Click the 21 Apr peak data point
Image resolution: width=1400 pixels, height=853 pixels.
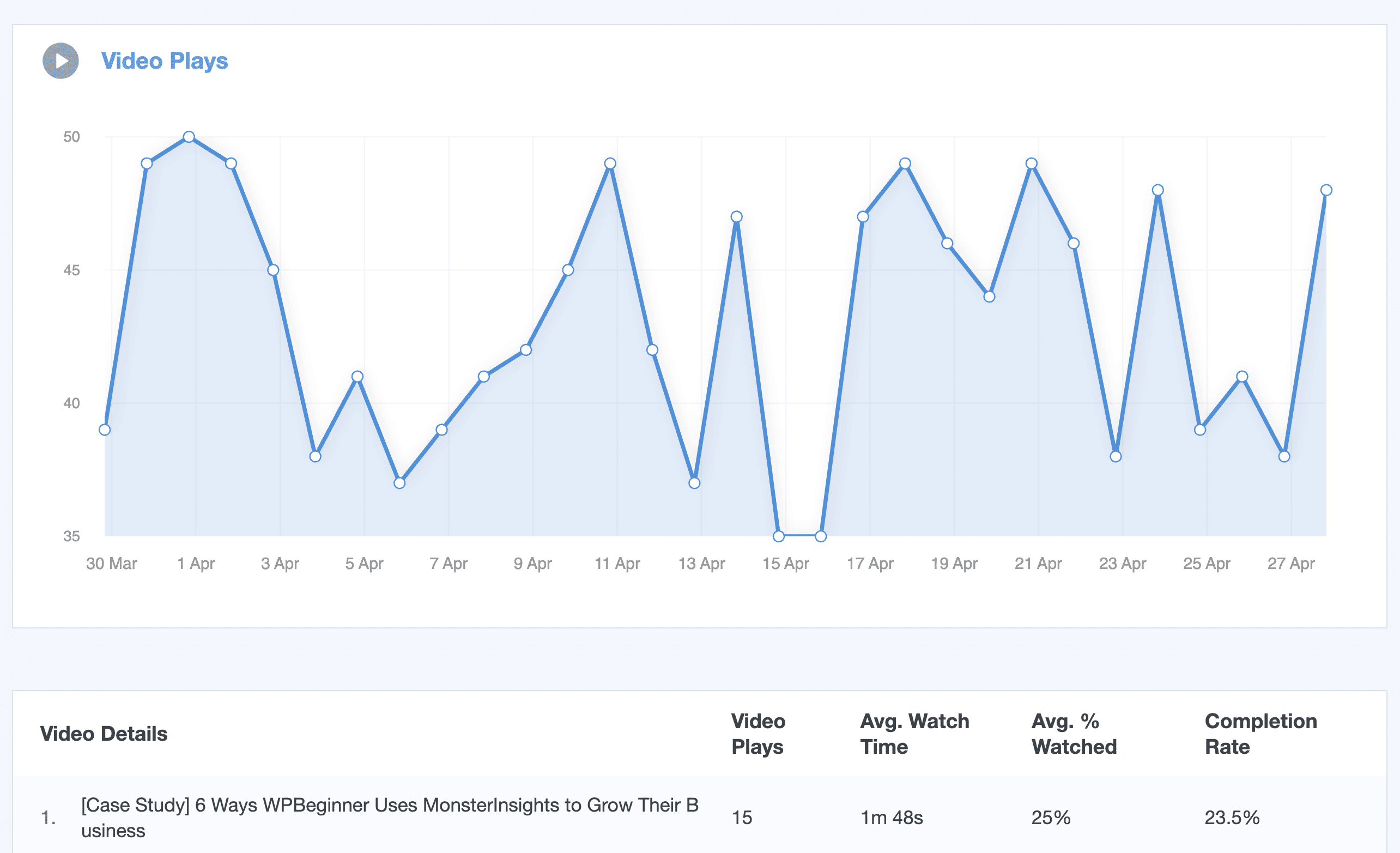point(1031,164)
